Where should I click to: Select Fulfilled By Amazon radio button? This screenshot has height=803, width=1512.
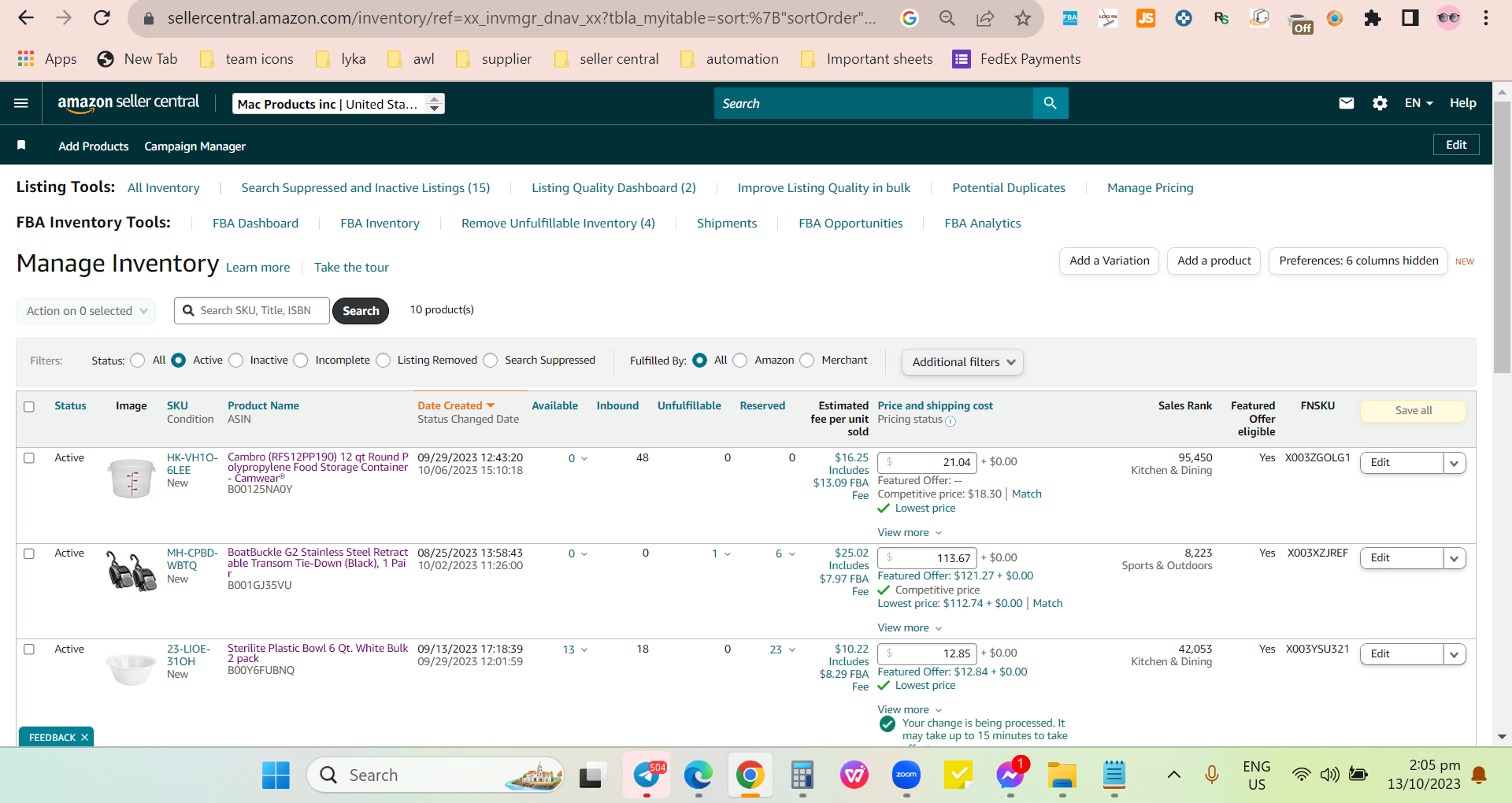point(739,361)
